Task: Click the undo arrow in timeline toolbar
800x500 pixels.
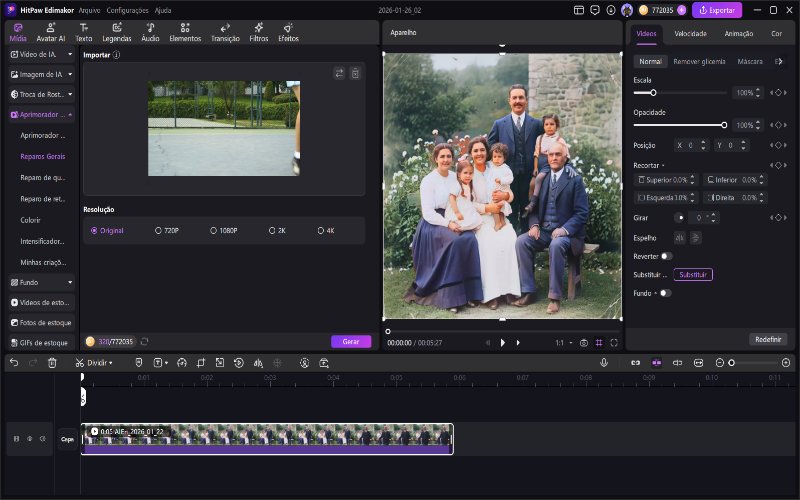Action: coord(14,362)
